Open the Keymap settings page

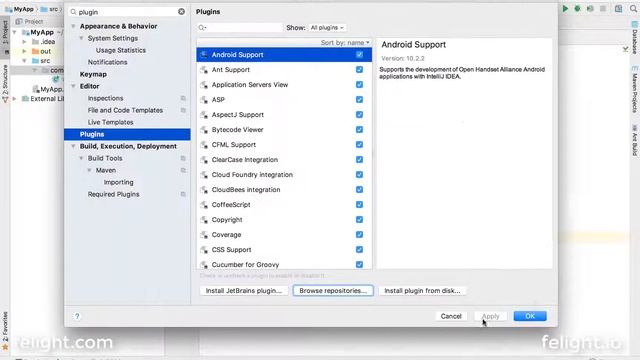point(93,74)
